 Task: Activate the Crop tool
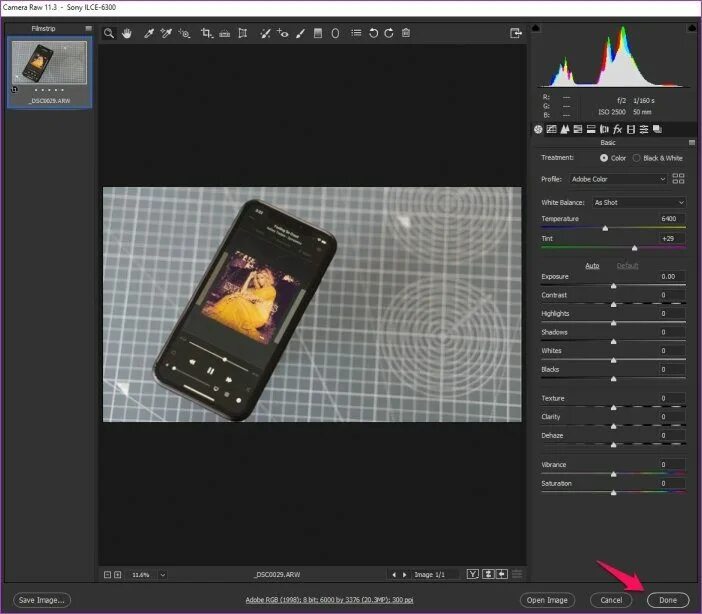coord(206,33)
